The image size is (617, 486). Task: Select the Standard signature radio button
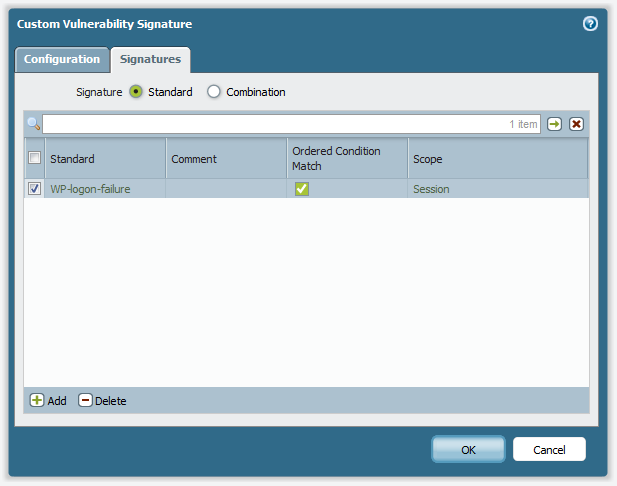pos(136,92)
